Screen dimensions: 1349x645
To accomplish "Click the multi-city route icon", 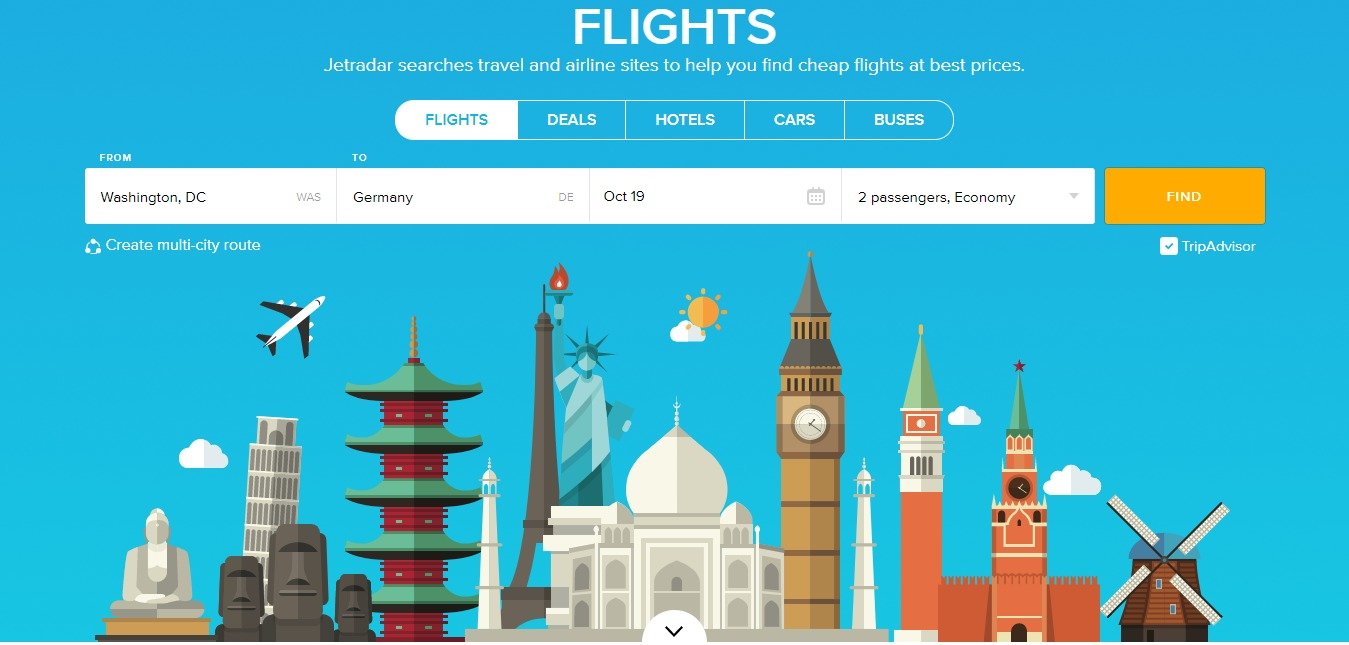I will (x=93, y=246).
